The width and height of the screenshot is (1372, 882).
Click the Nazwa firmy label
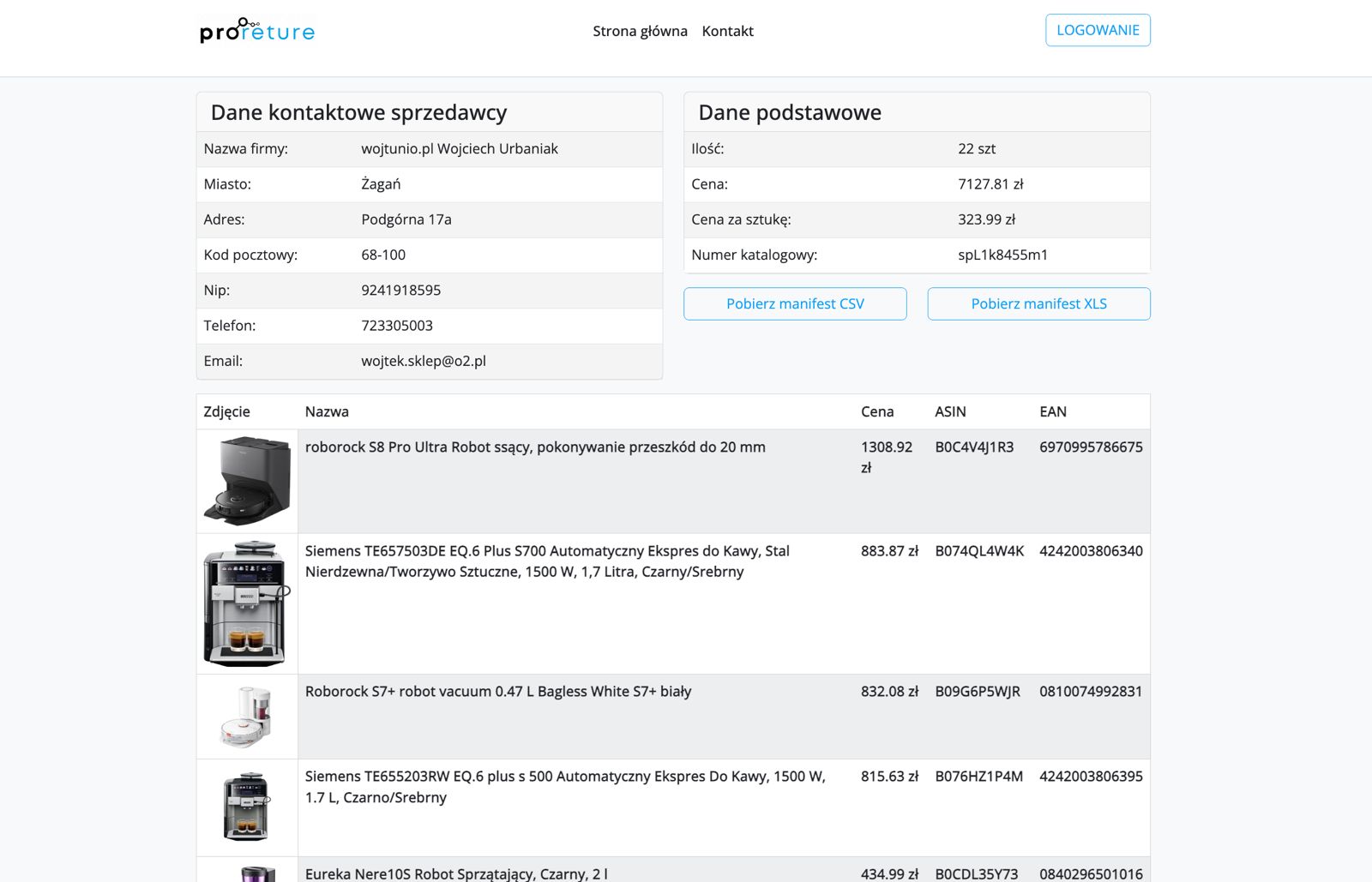pyautogui.click(x=245, y=148)
